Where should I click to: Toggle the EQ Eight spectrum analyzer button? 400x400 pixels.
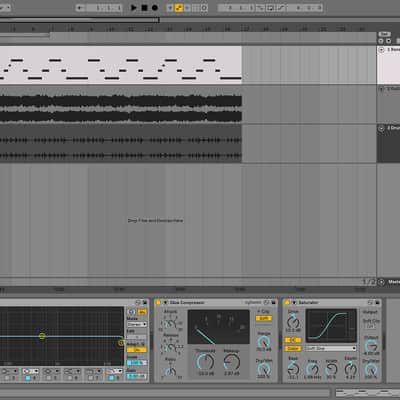pos(142,312)
